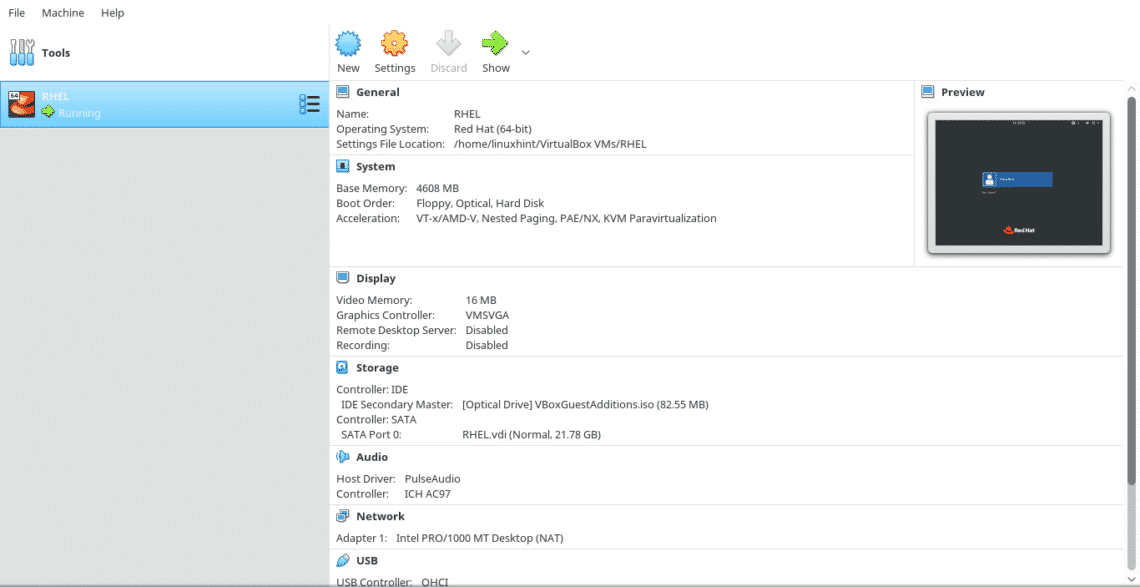
Task: Click the VMSVGA graphics controller value
Action: [x=487, y=315]
